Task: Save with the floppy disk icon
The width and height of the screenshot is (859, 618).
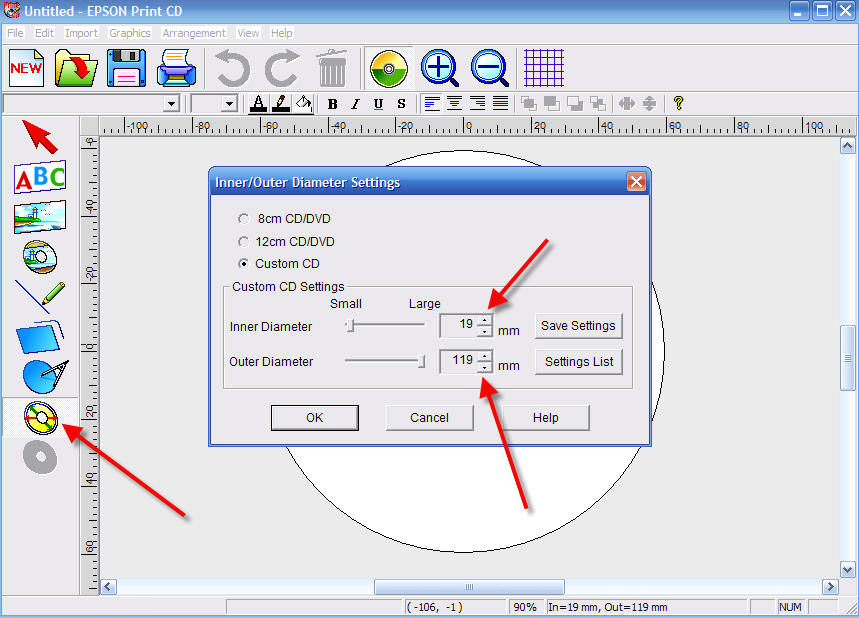Action: pyautogui.click(x=127, y=68)
